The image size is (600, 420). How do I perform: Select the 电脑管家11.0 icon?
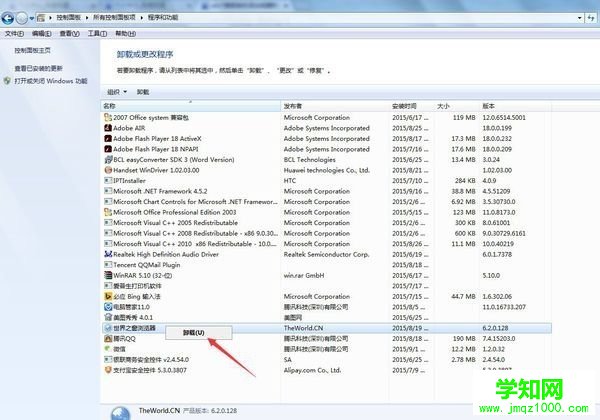[108, 307]
